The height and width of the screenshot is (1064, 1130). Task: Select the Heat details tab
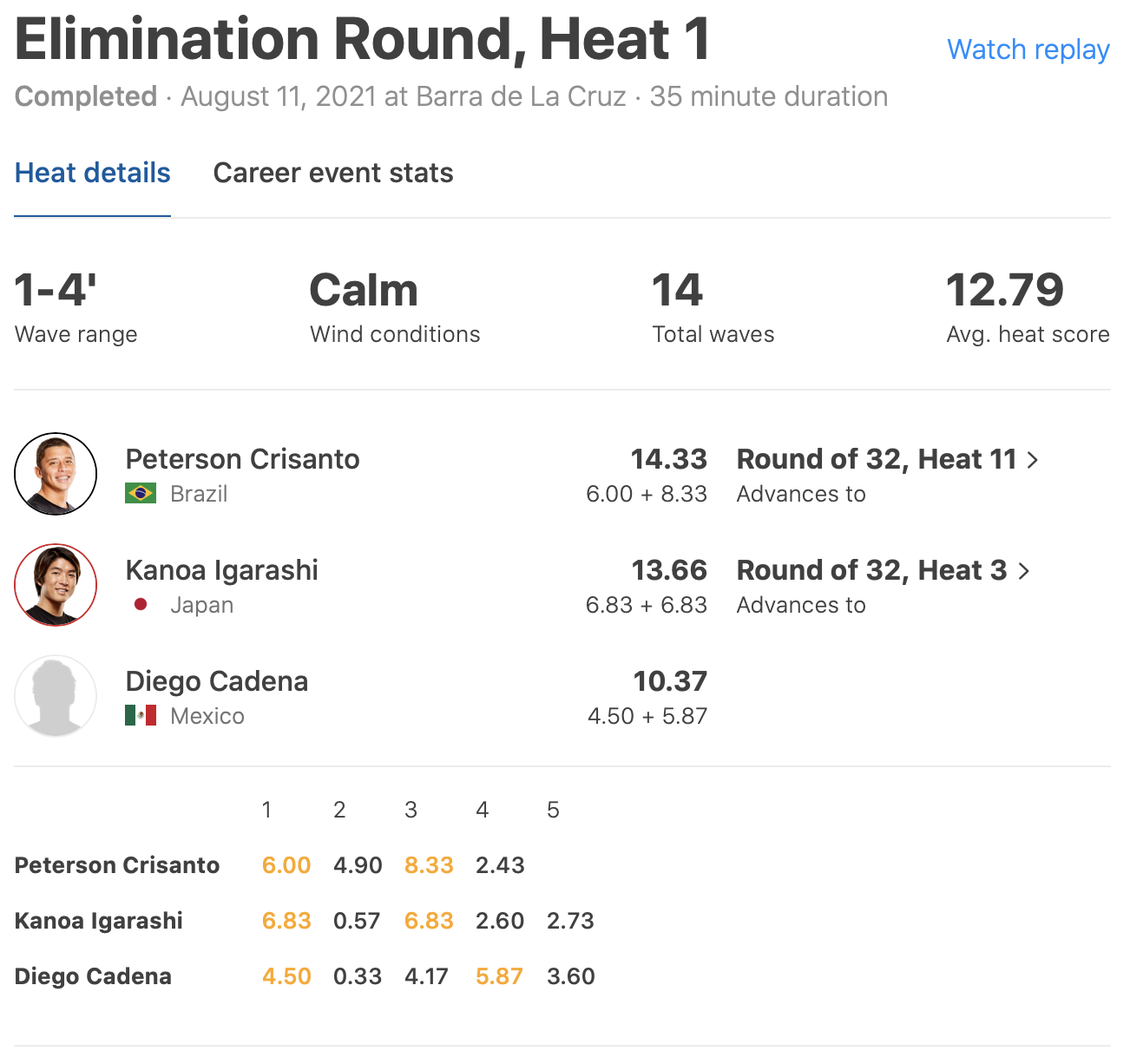[93, 173]
